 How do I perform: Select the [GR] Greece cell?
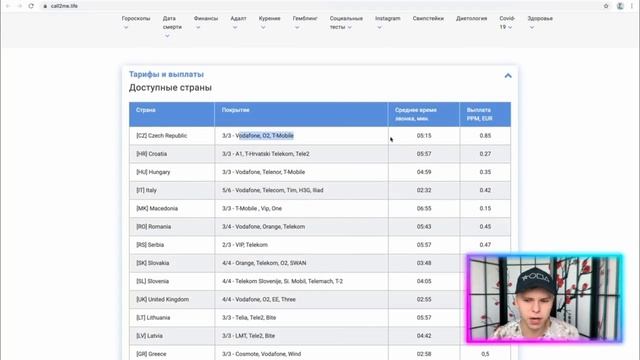click(x=172, y=353)
